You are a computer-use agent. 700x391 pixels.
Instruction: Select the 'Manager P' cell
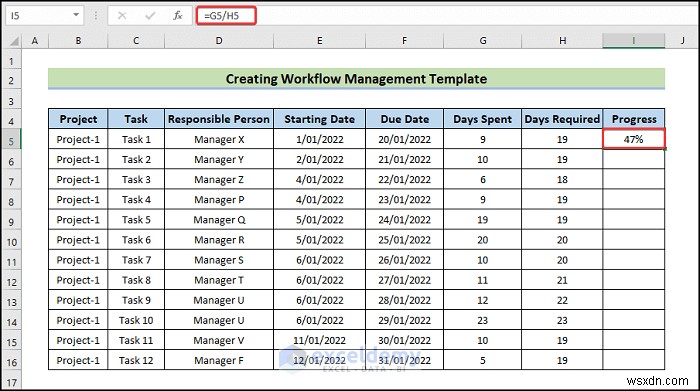tap(219, 200)
